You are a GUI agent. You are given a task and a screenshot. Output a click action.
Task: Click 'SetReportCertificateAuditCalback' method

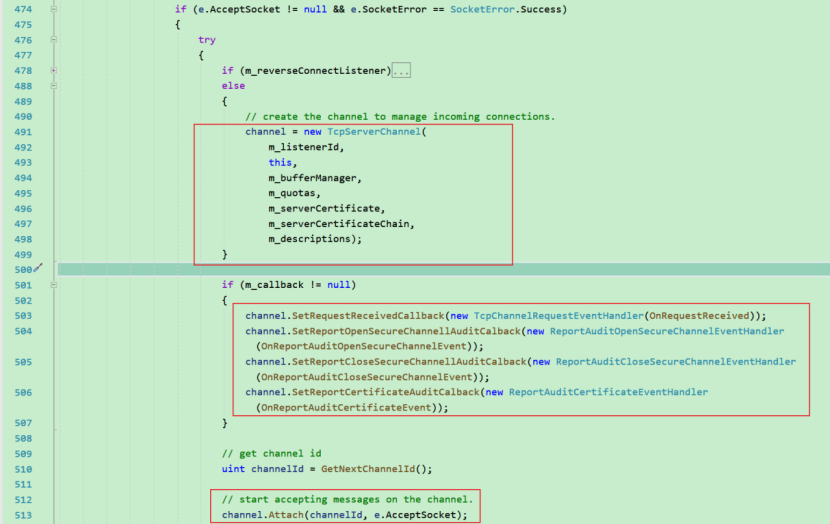tap(386, 392)
